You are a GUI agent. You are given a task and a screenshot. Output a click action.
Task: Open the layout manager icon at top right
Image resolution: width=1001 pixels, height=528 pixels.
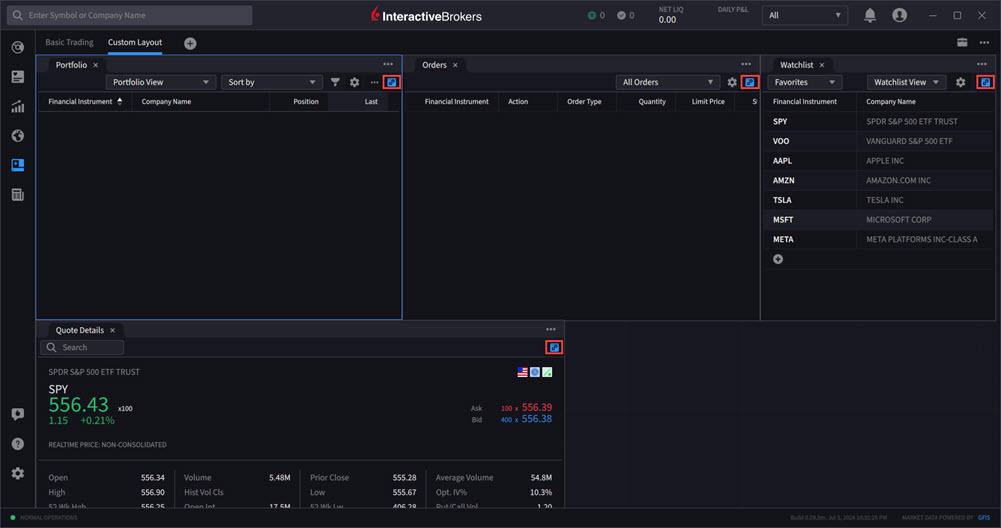962,43
